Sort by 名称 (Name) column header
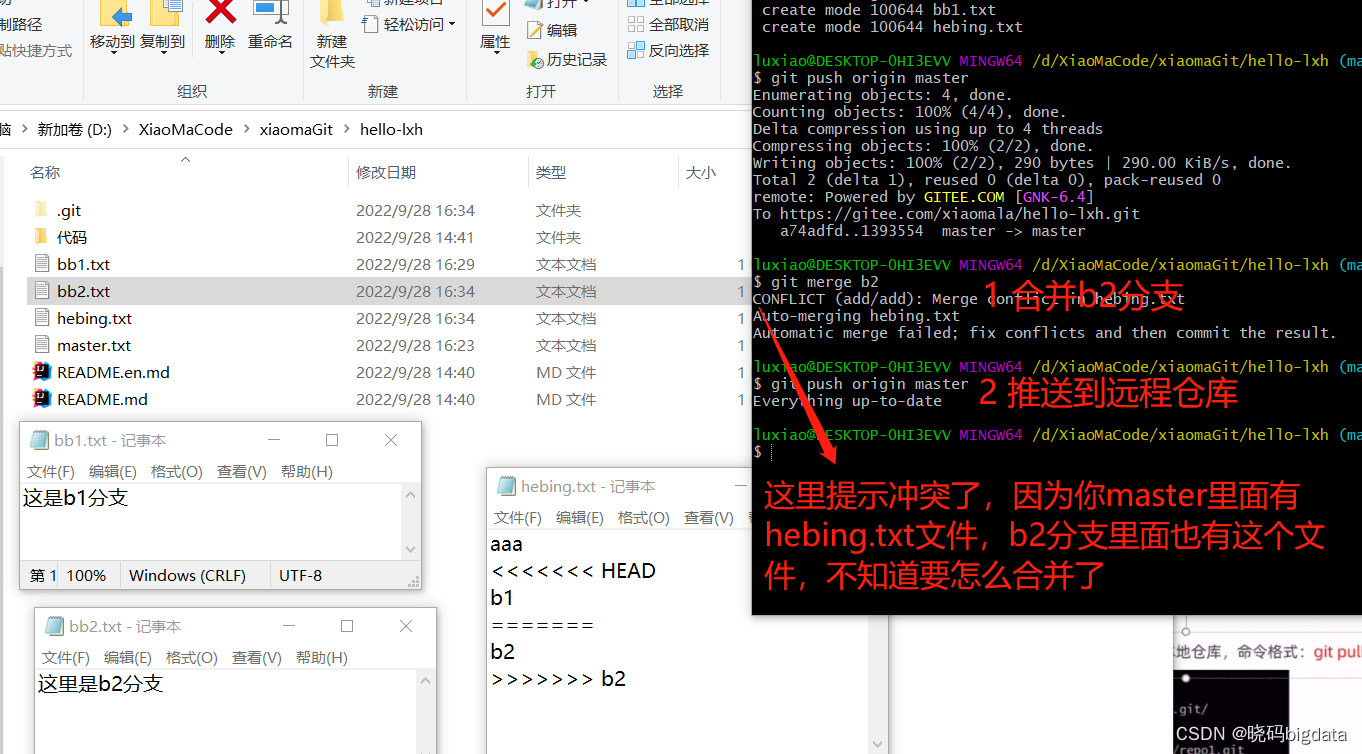 tap(45, 172)
